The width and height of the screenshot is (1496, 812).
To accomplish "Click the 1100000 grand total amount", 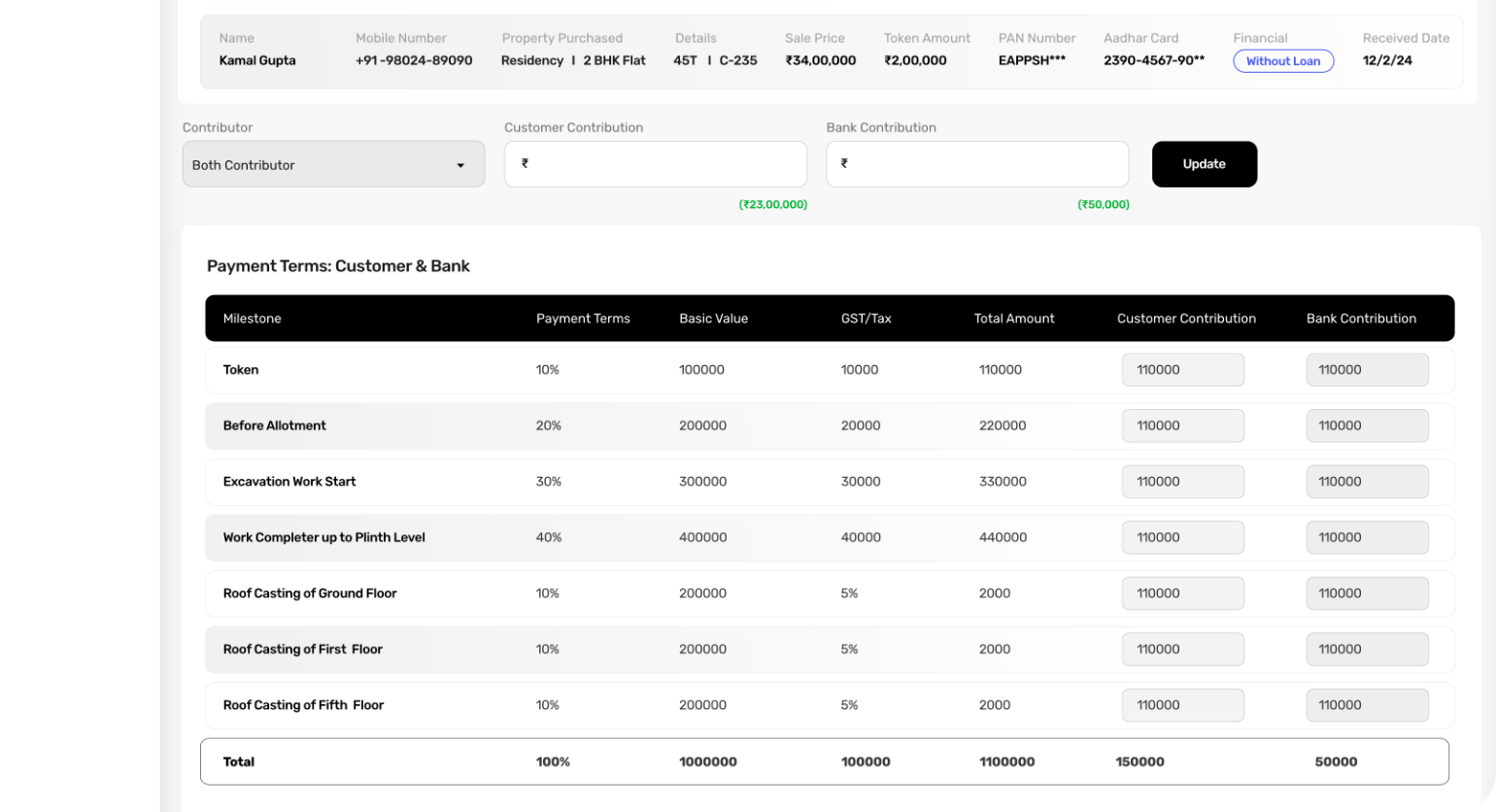I will point(1007,762).
